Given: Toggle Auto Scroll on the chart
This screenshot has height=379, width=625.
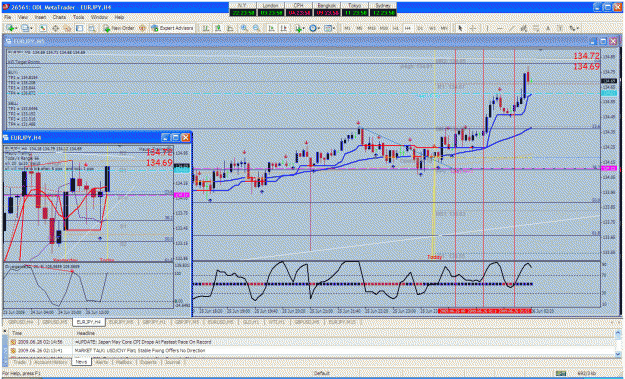Looking at the screenshot, I should 271,28.
